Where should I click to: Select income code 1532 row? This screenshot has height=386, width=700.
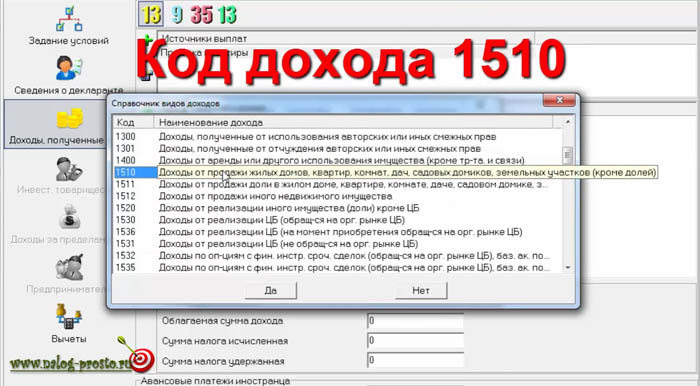pos(338,256)
